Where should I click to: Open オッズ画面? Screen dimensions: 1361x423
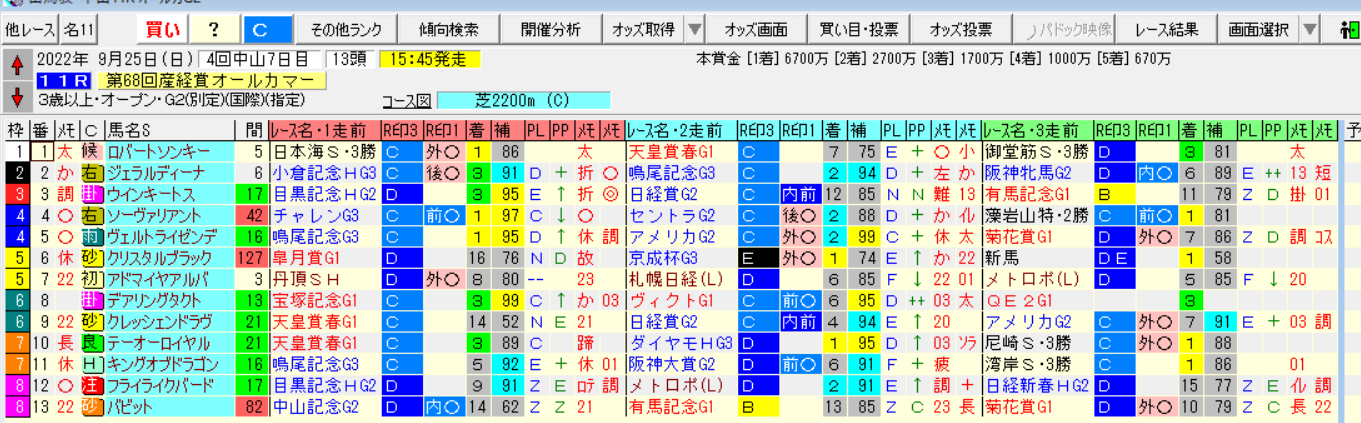[756, 30]
